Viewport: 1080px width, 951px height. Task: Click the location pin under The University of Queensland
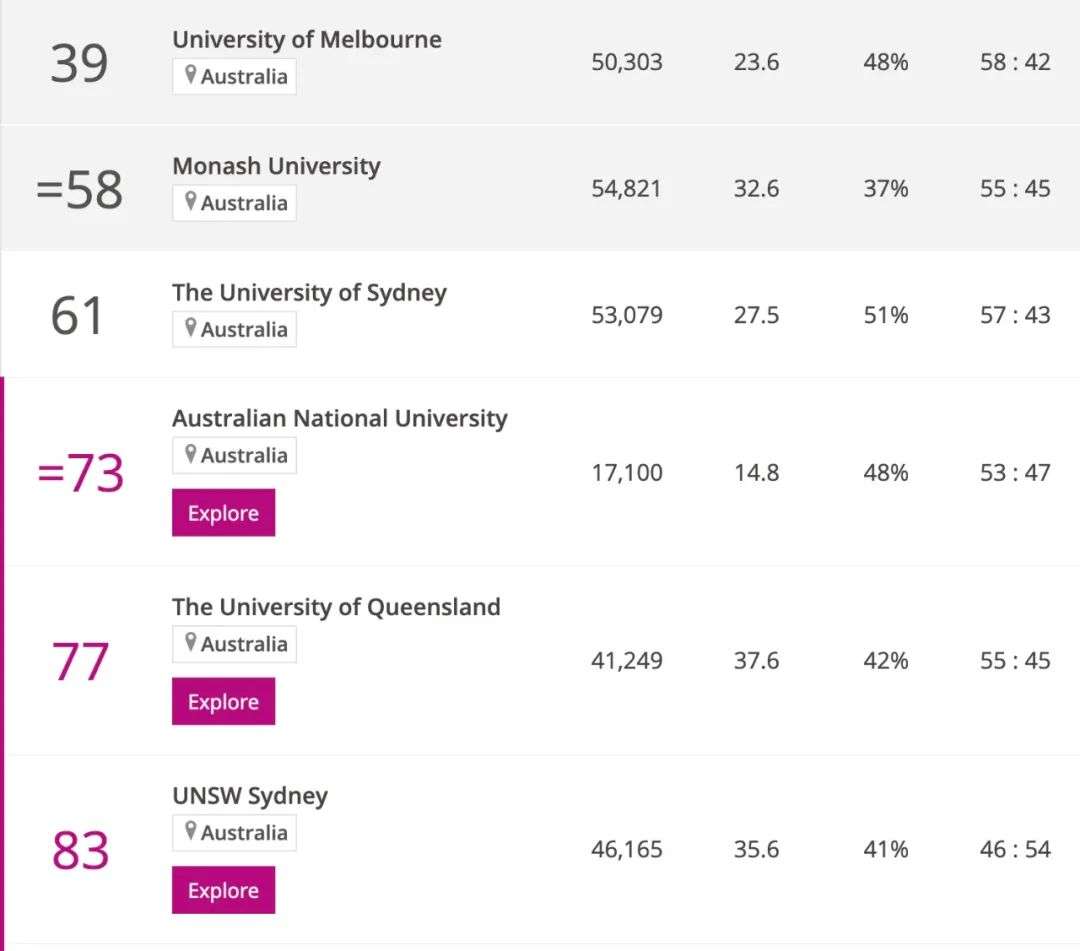click(191, 642)
